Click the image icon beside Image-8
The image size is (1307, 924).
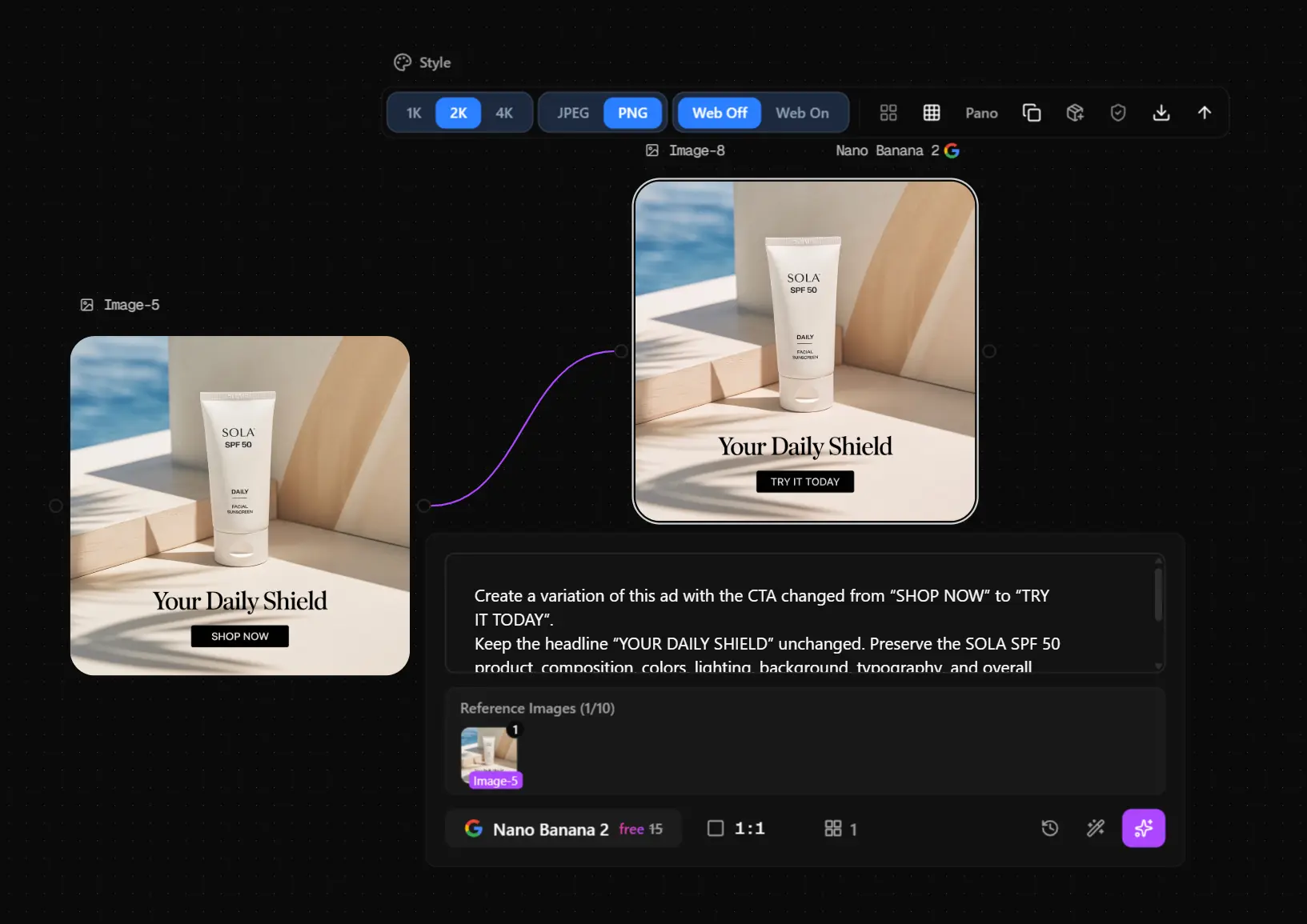(652, 150)
